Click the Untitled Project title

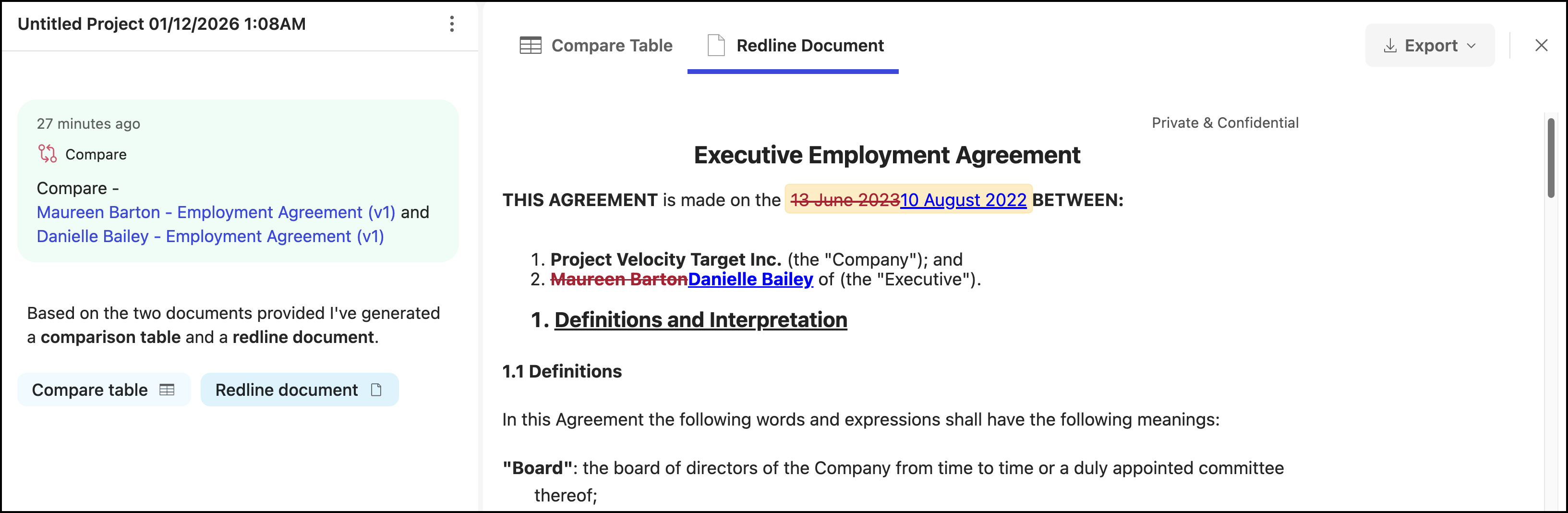coord(162,24)
